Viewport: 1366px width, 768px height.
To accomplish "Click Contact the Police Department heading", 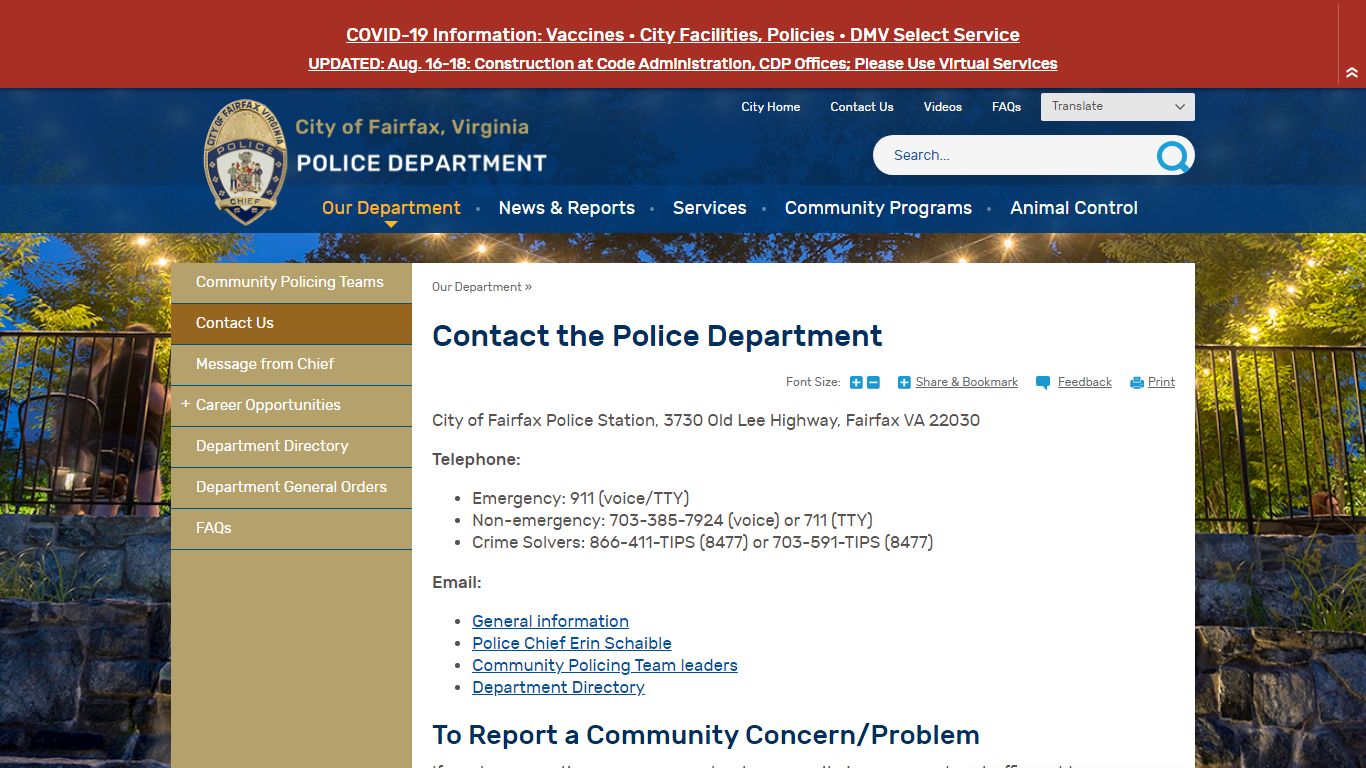I will (x=657, y=336).
